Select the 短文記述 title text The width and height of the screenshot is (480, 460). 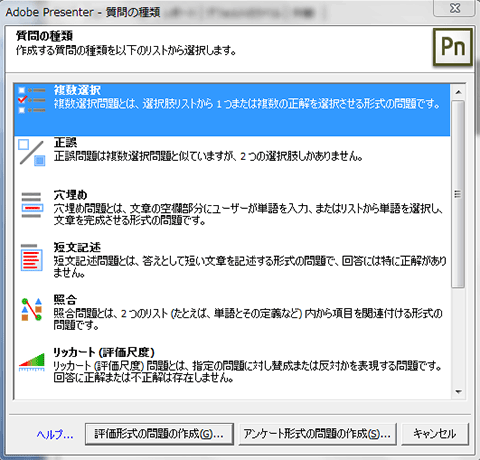[77, 247]
